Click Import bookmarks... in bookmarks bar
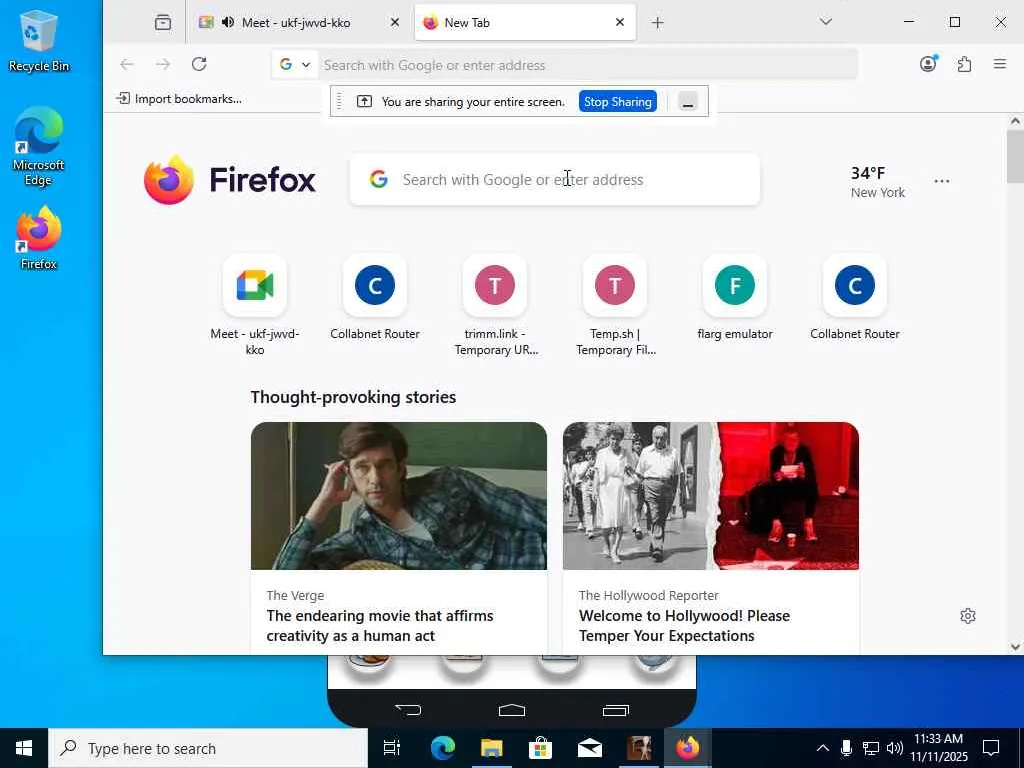The width and height of the screenshot is (1024, 768). pyautogui.click(x=179, y=99)
